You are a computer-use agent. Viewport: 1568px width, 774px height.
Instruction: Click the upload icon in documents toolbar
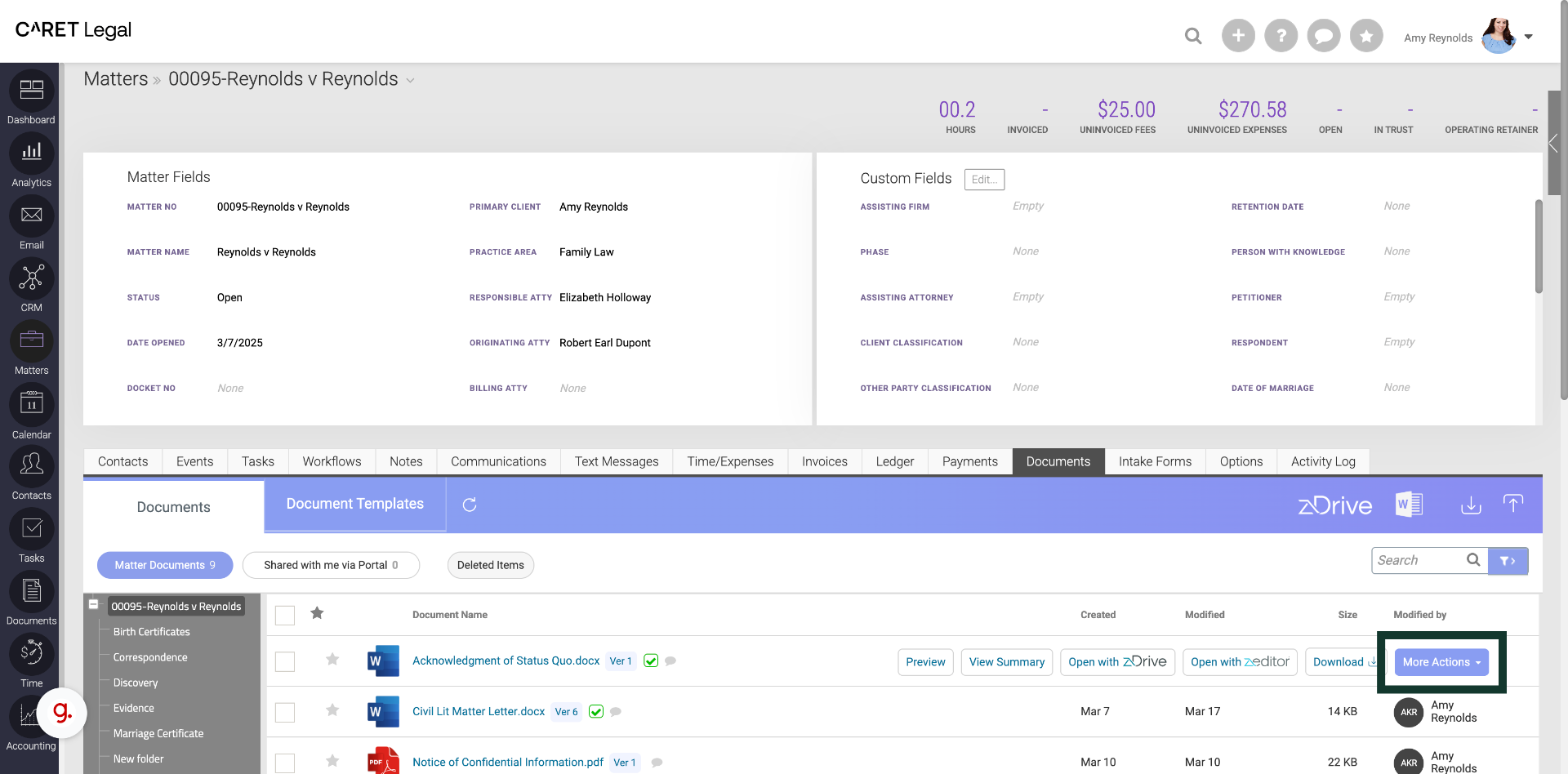[1513, 504]
